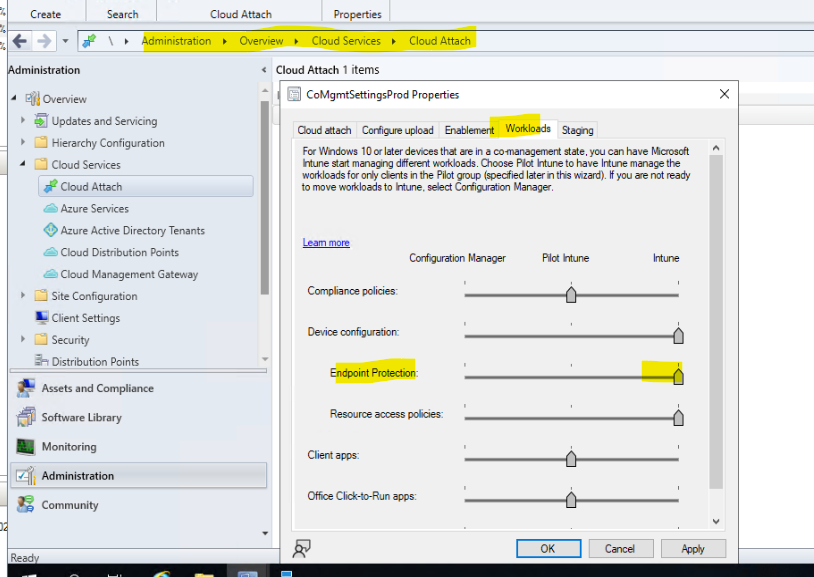Viewport: 814px width, 577px height.
Task: Open dropdown arrow after Administration breadcrumb
Action: coord(225,41)
